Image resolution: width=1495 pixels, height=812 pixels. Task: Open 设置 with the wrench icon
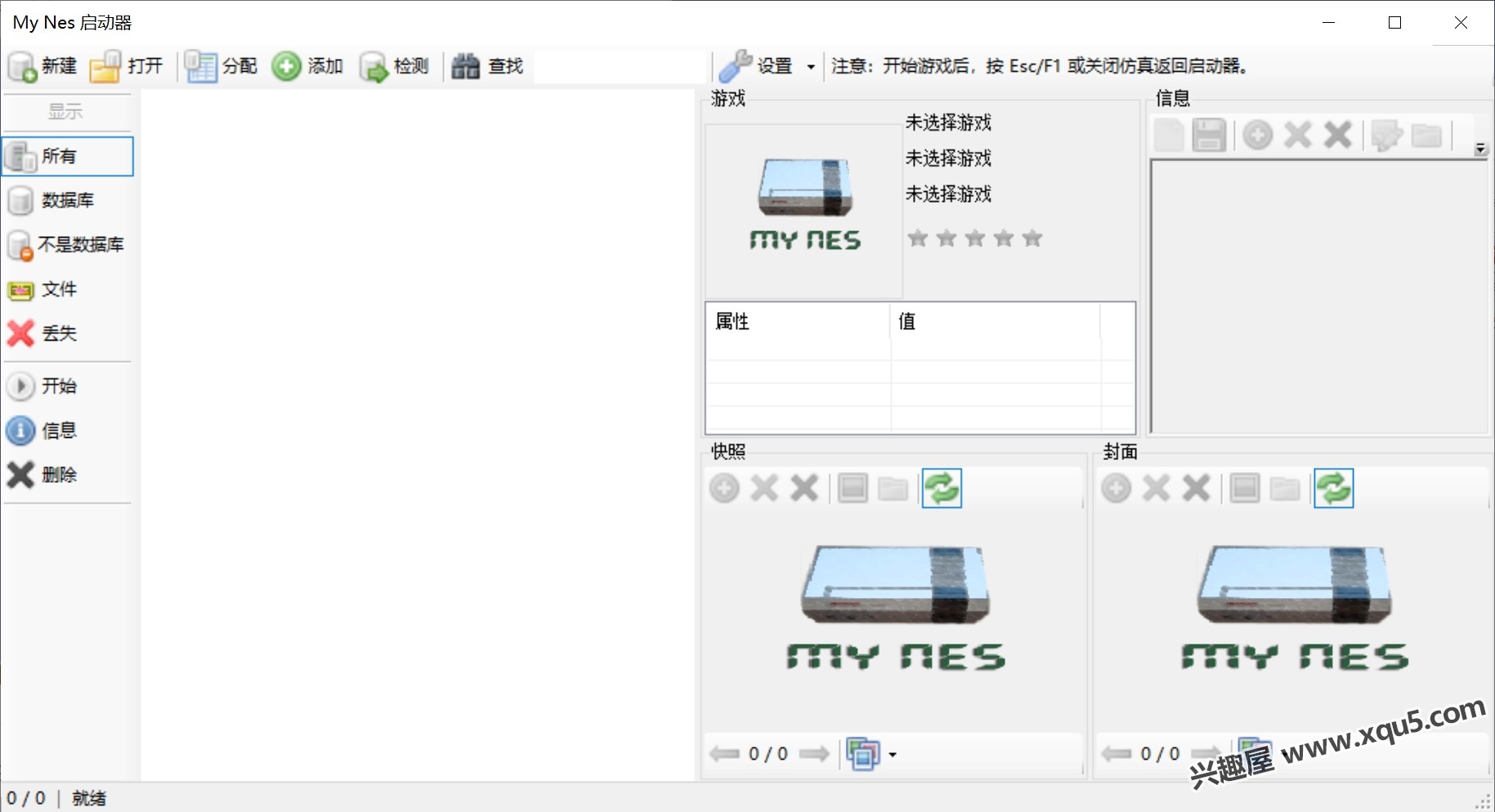click(756, 66)
